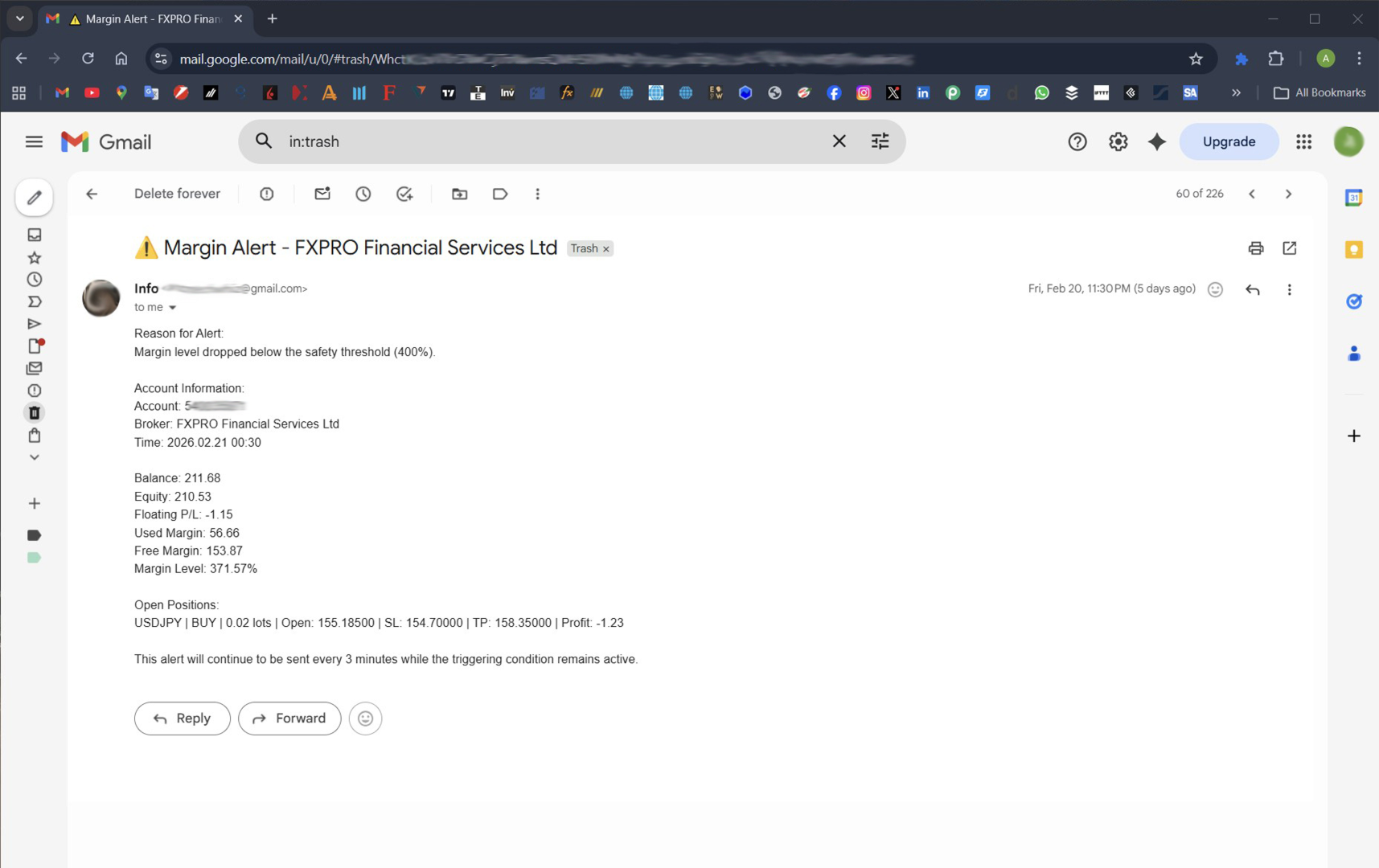Open the Google apps grid

(x=1304, y=142)
